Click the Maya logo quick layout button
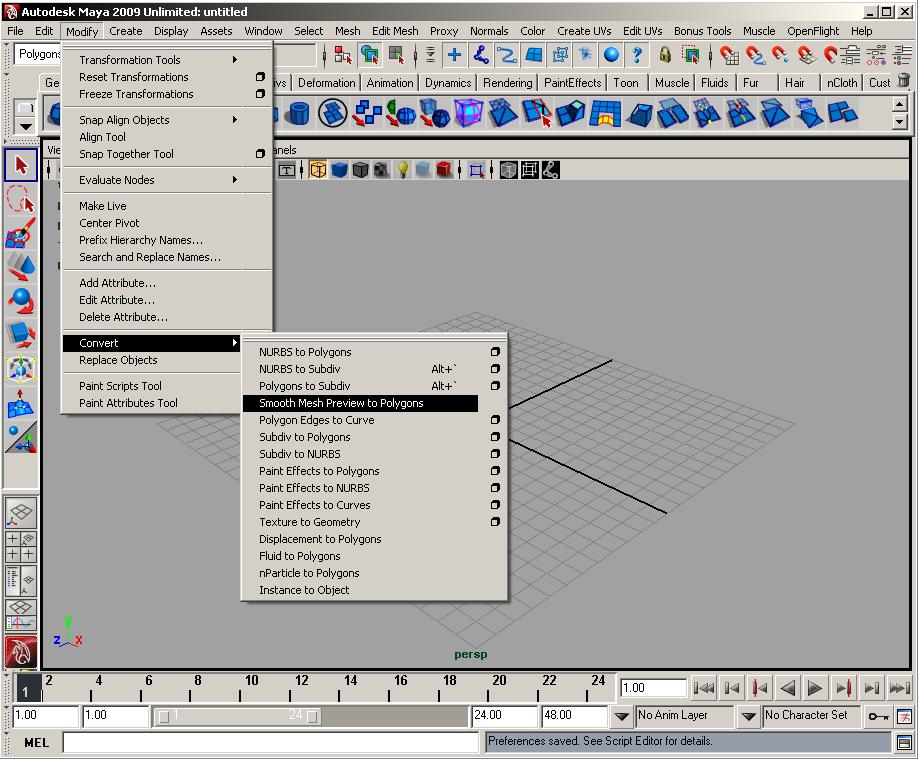918x759 pixels. pos(21,651)
